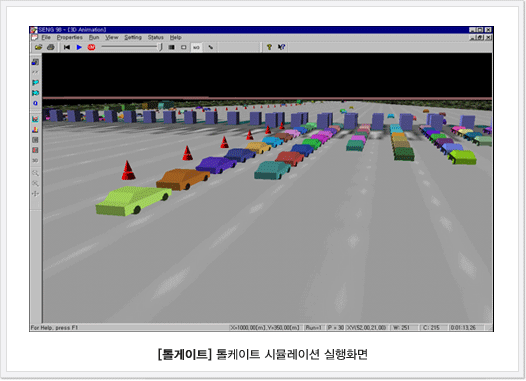Open the Status menu
526x381 pixels.
pyautogui.click(x=156, y=38)
